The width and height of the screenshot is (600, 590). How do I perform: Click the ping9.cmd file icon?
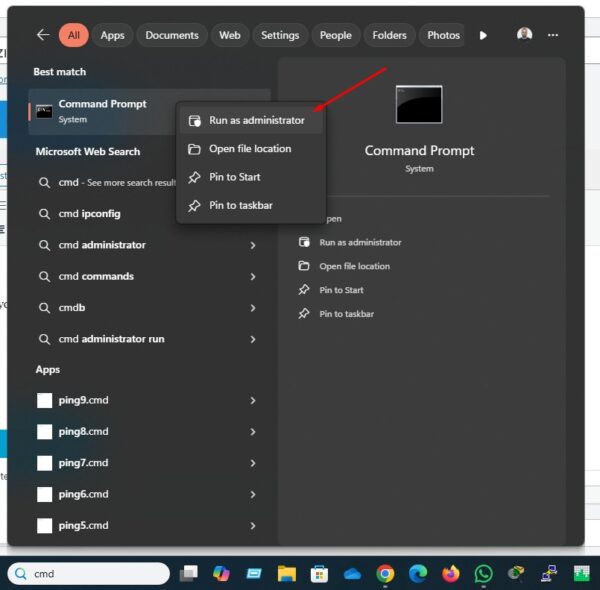(44, 401)
